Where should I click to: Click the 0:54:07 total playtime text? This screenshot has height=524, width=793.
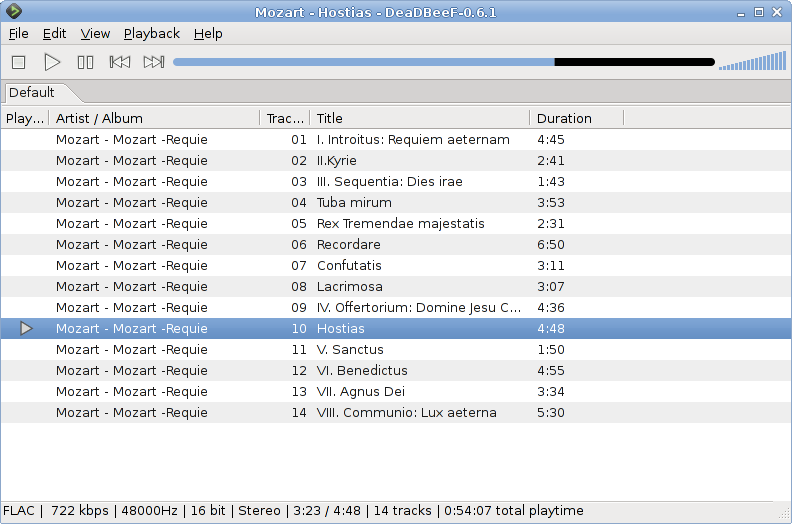click(x=514, y=511)
